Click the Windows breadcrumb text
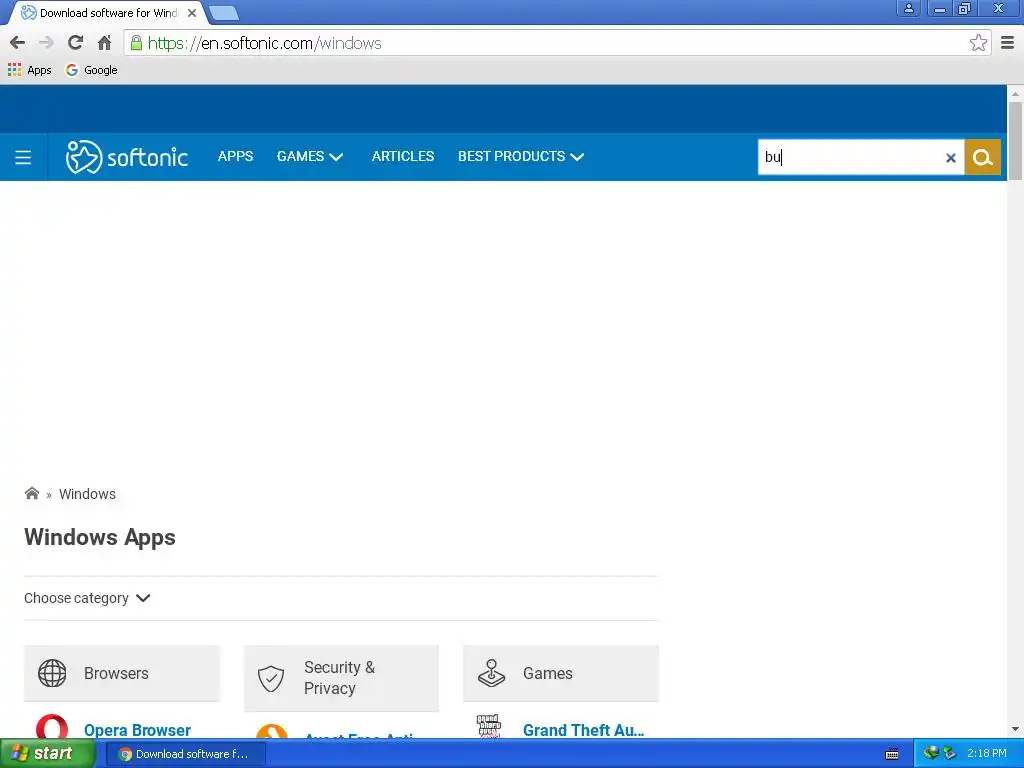Screen dimensions: 1024x768 pyautogui.click(x=88, y=494)
